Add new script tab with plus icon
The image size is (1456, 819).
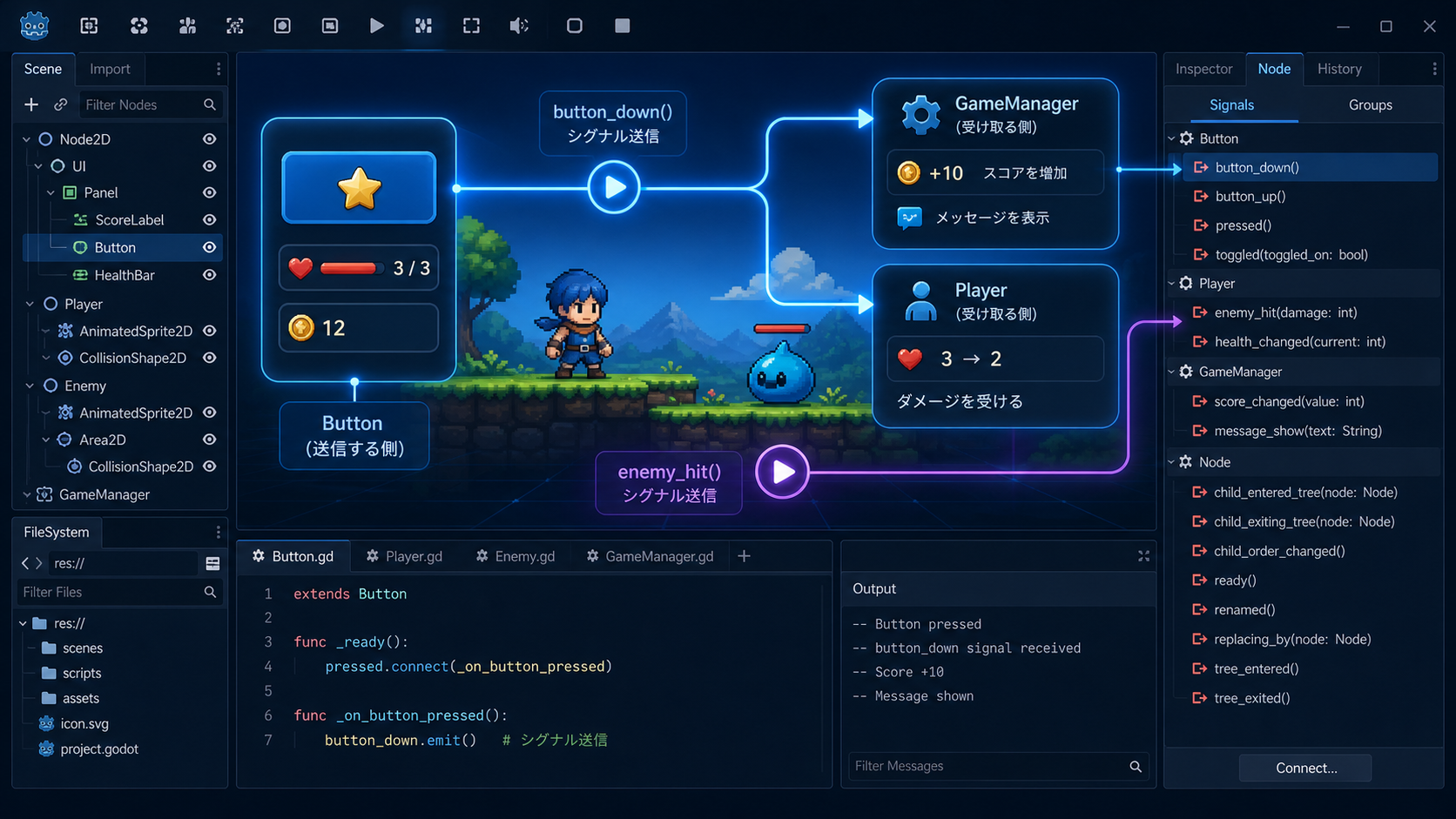[744, 556]
